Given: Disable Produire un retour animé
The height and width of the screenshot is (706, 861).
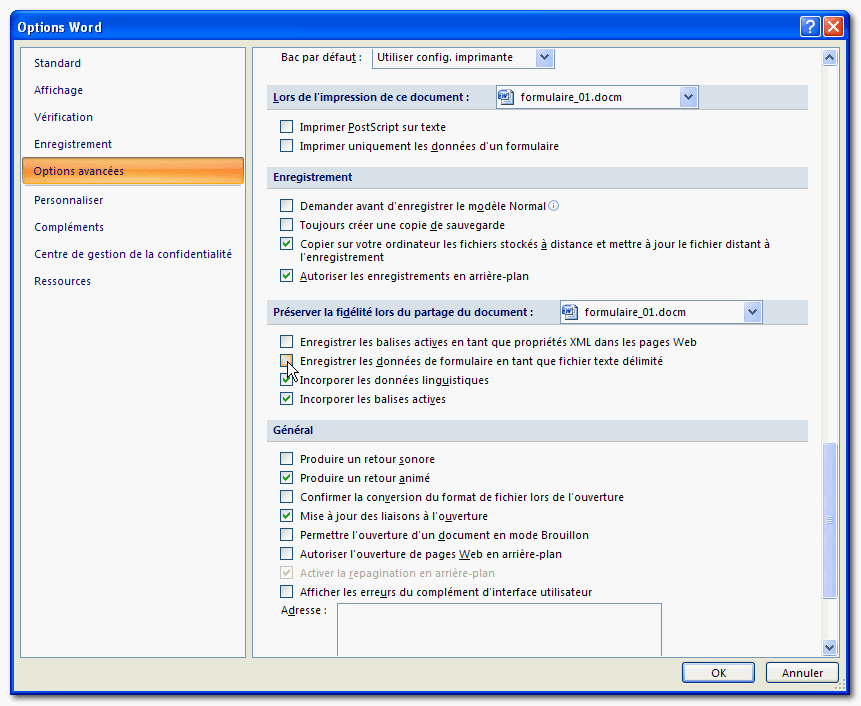Looking at the screenshot, I should (286, 478).
